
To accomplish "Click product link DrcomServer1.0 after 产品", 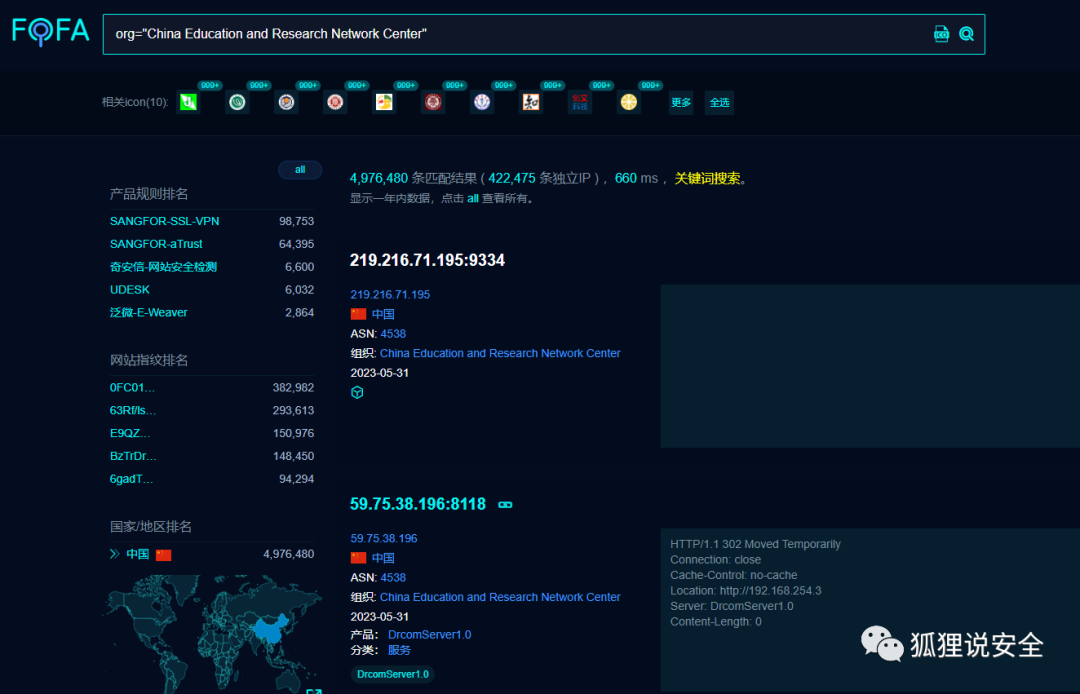I will [x=429, y=635].
